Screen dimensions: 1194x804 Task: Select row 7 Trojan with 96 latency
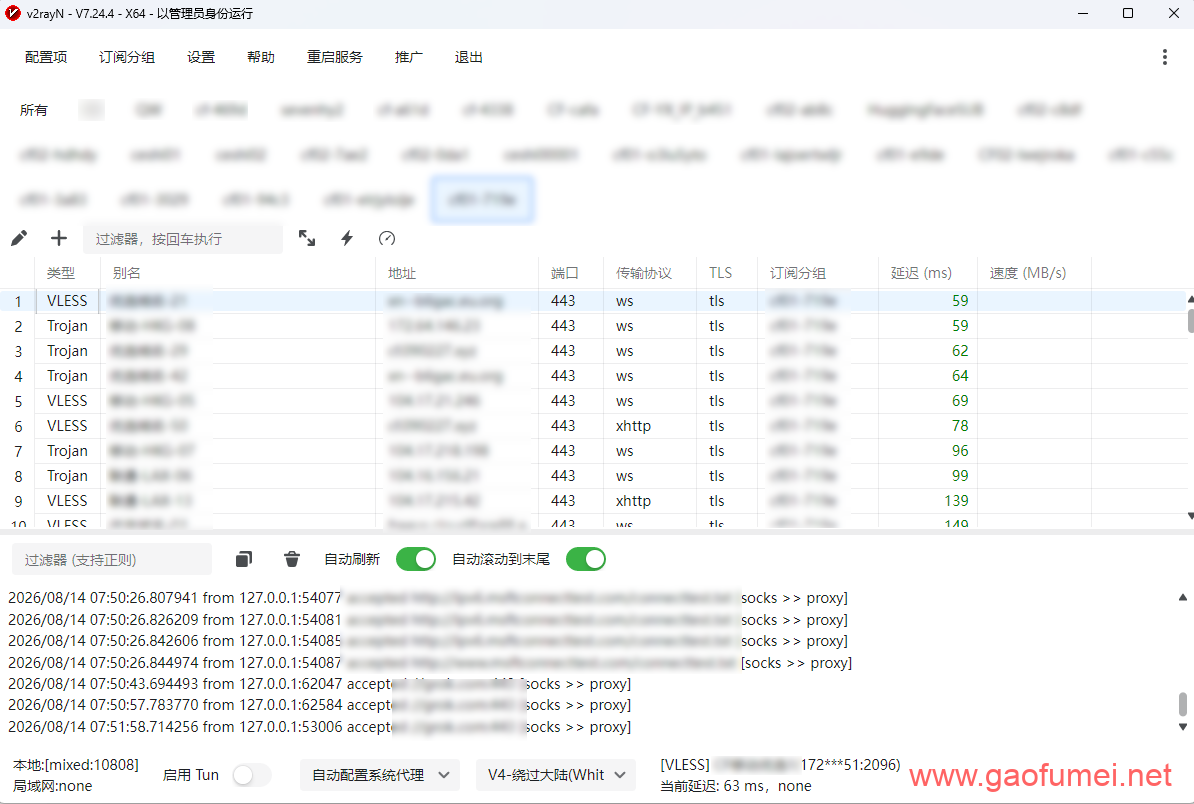coord(592,451)
